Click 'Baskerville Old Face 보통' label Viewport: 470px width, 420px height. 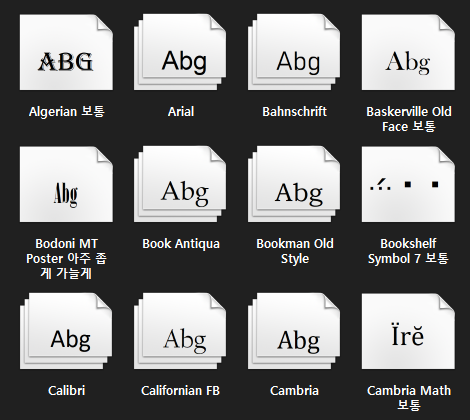[409, 119]
